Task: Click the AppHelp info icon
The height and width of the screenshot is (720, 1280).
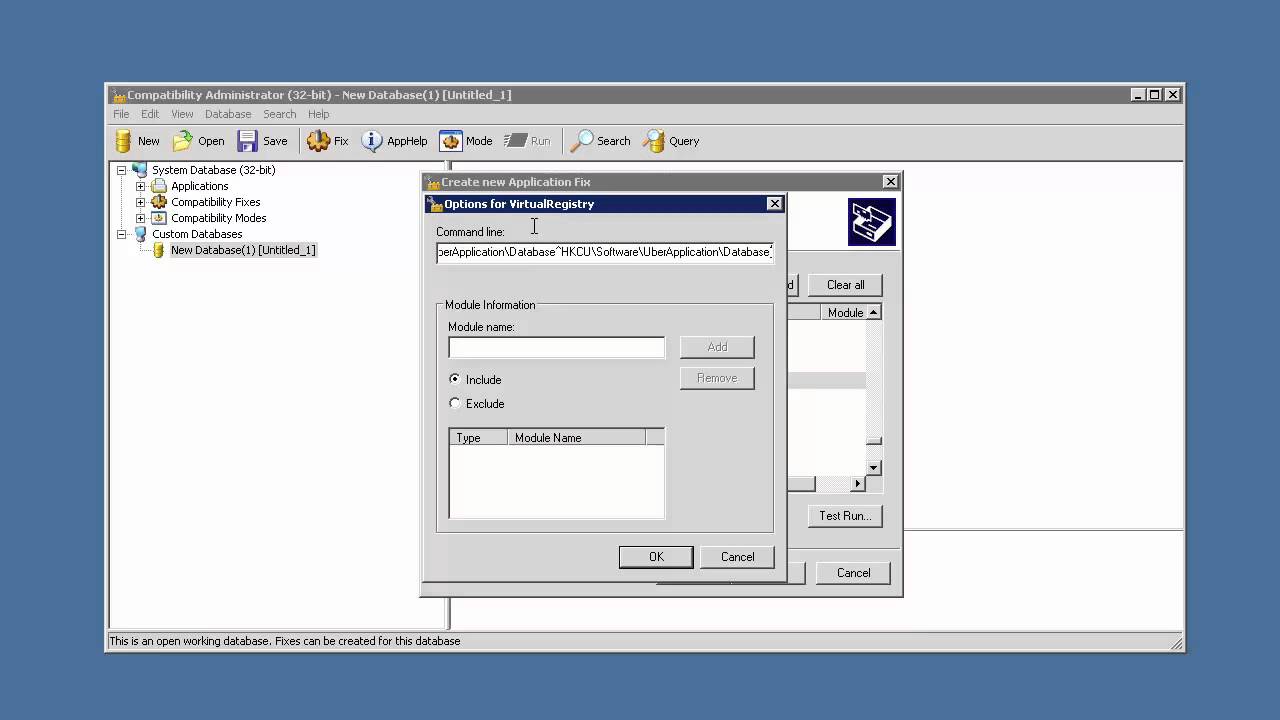Action: (372, 141)
